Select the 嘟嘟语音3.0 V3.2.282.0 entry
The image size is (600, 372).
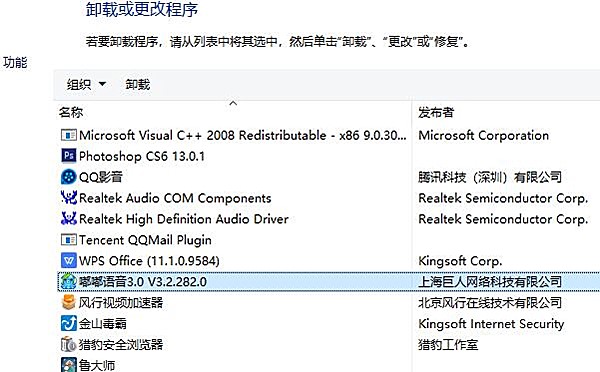(x=328, y=282)
